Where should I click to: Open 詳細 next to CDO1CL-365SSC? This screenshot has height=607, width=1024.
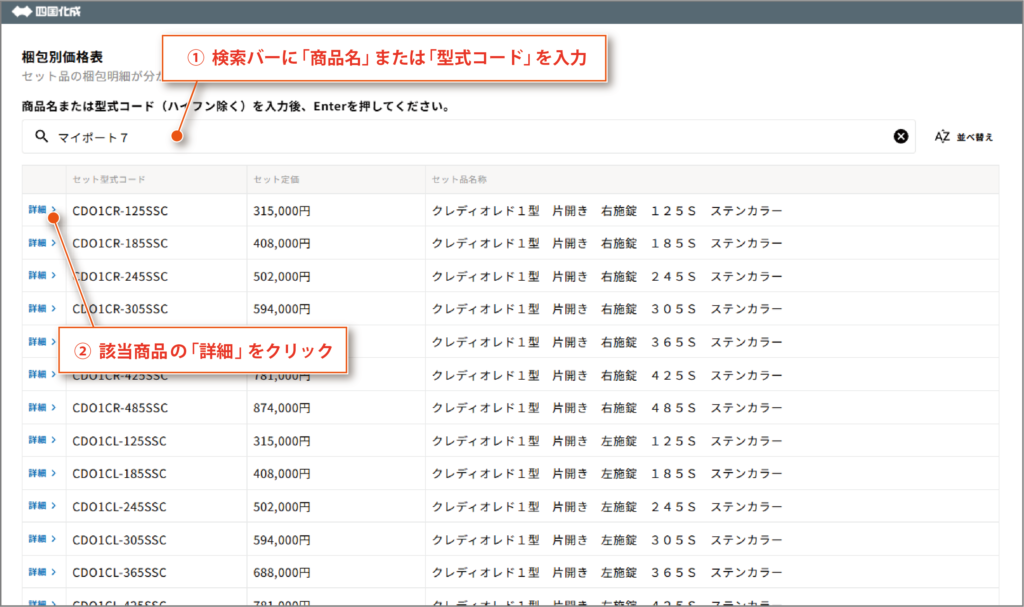coord(42,572)
